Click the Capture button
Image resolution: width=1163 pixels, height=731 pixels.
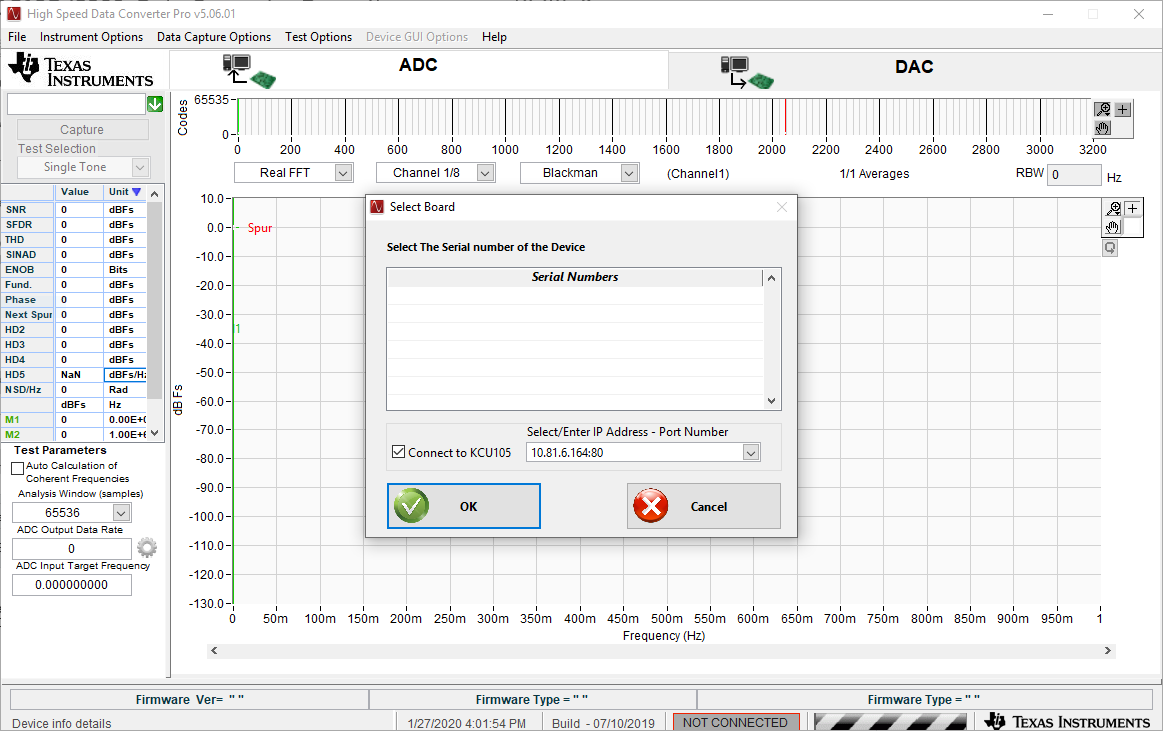click(82, 130)
